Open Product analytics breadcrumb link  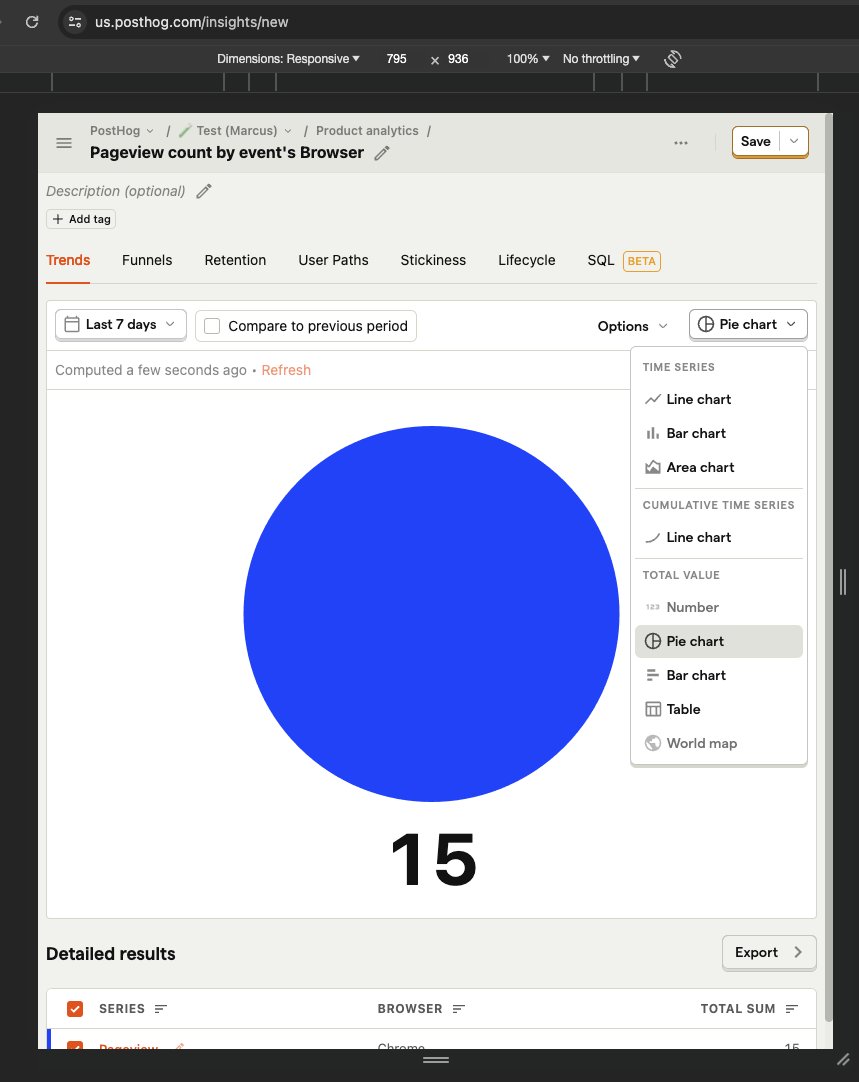pos(367,131)
